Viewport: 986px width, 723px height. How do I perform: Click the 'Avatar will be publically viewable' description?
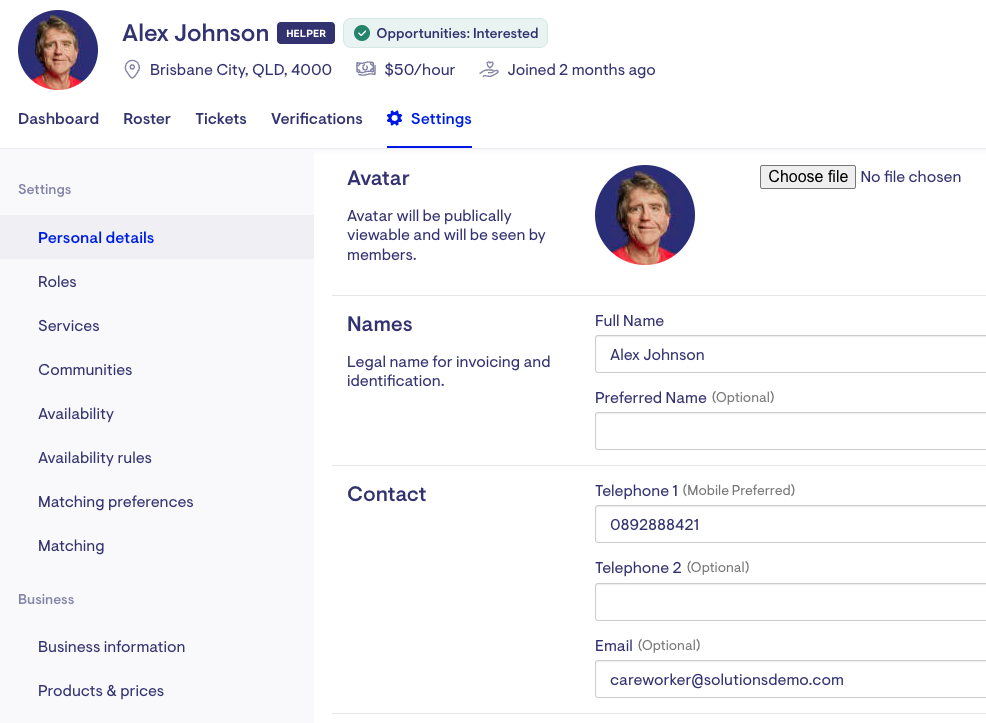446,235
